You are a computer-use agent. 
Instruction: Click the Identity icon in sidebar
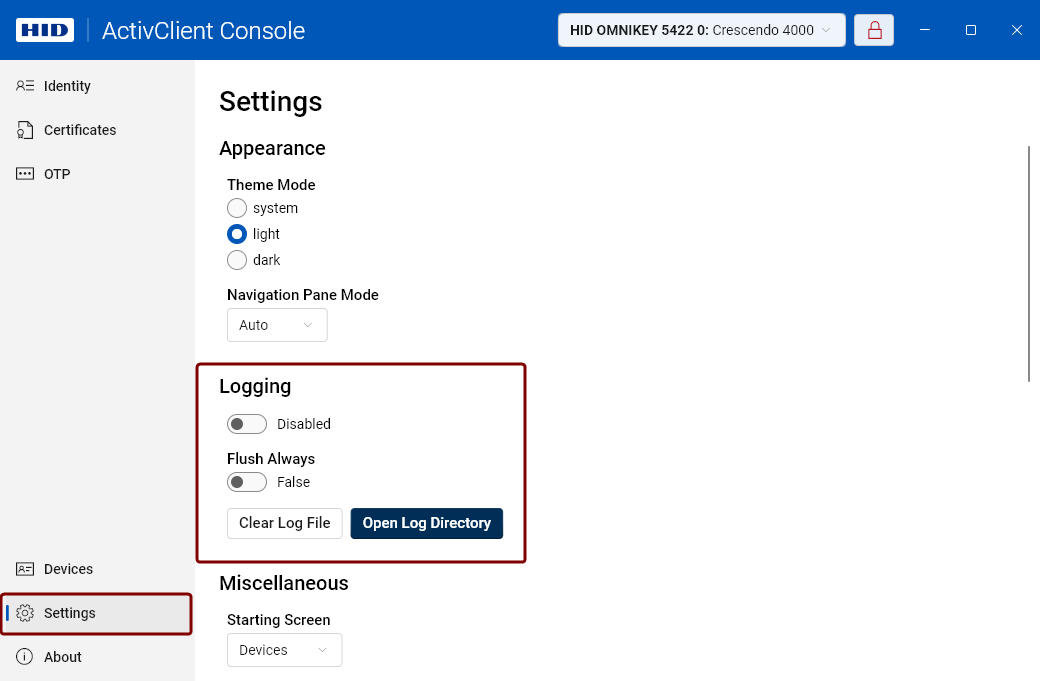click(25, 86)
